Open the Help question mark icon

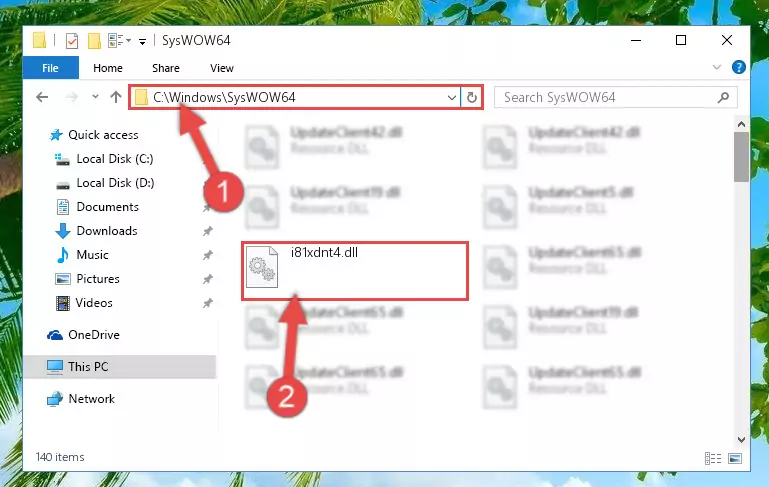[738, 67]
